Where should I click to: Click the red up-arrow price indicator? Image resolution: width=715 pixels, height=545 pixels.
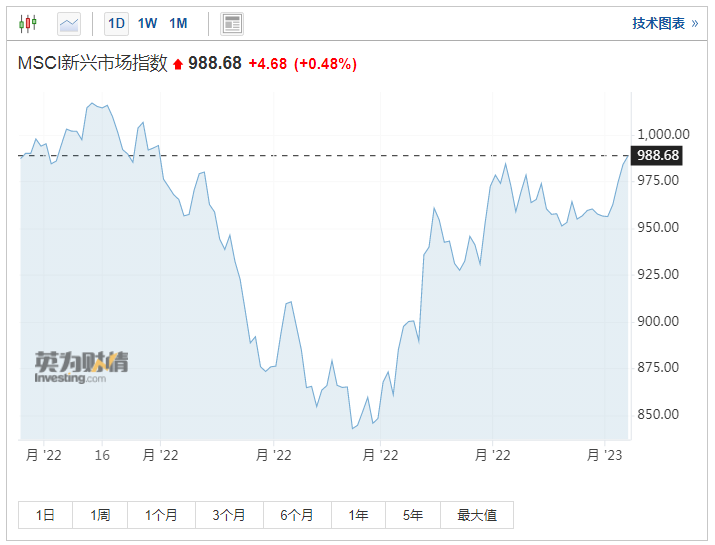pyautogui.click(x=178, y=64)
